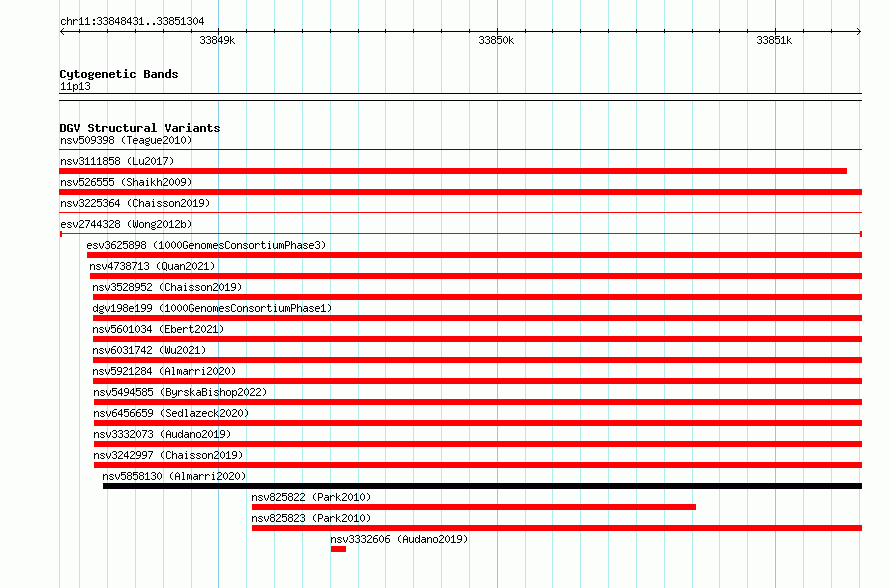
Task: Click the nsv509398 (Teague2010) variant label
Action: (126, 140)
